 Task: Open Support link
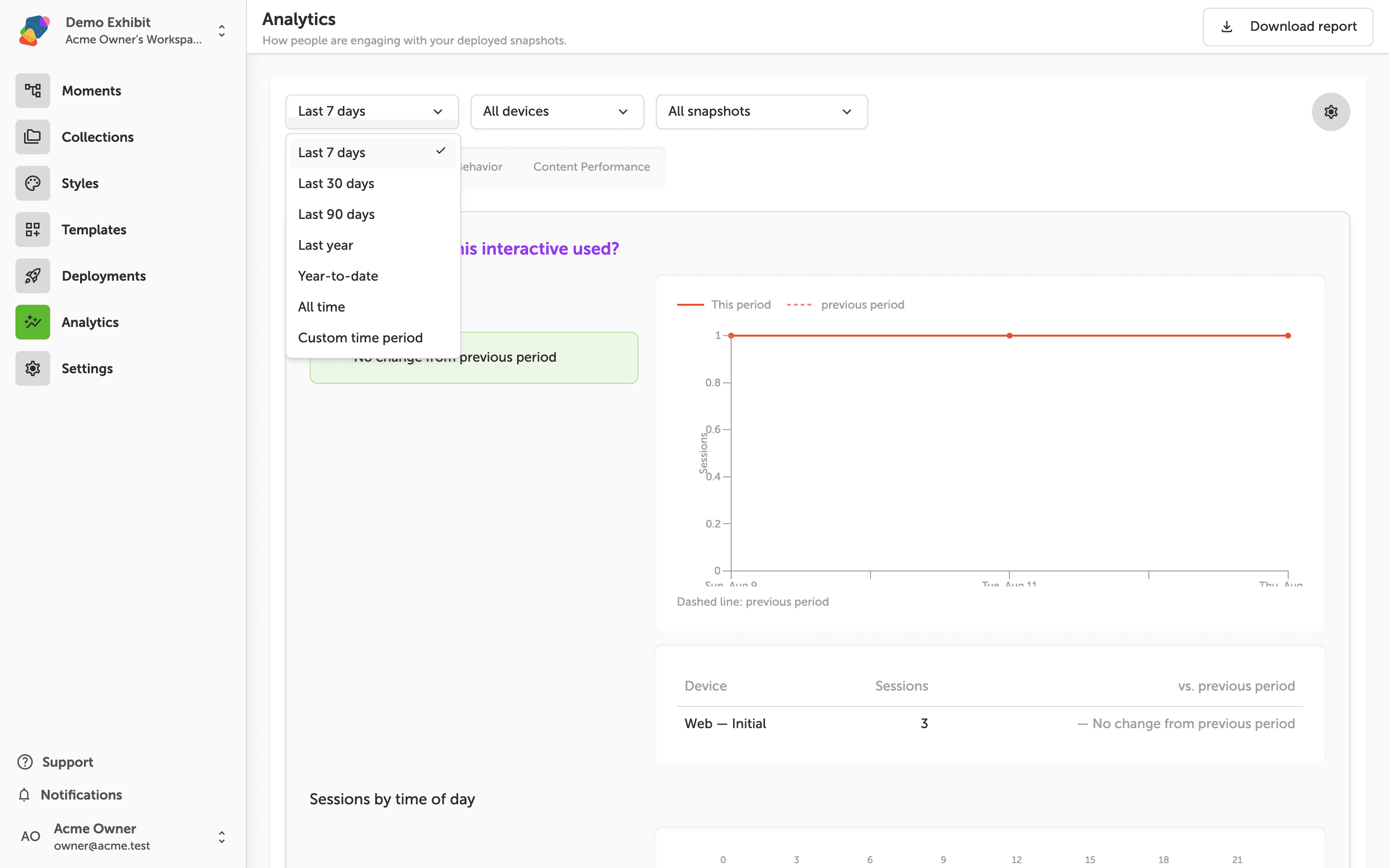(68, 762)
